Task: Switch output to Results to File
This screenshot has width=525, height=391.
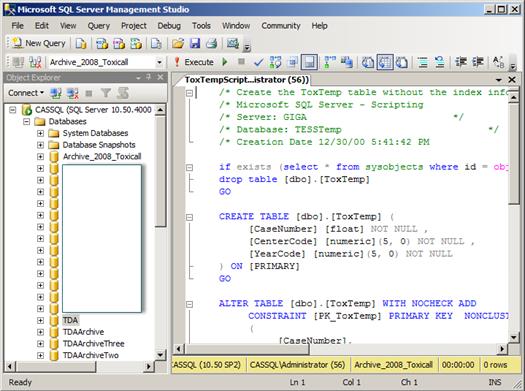Action: click(x=402, y=62)
